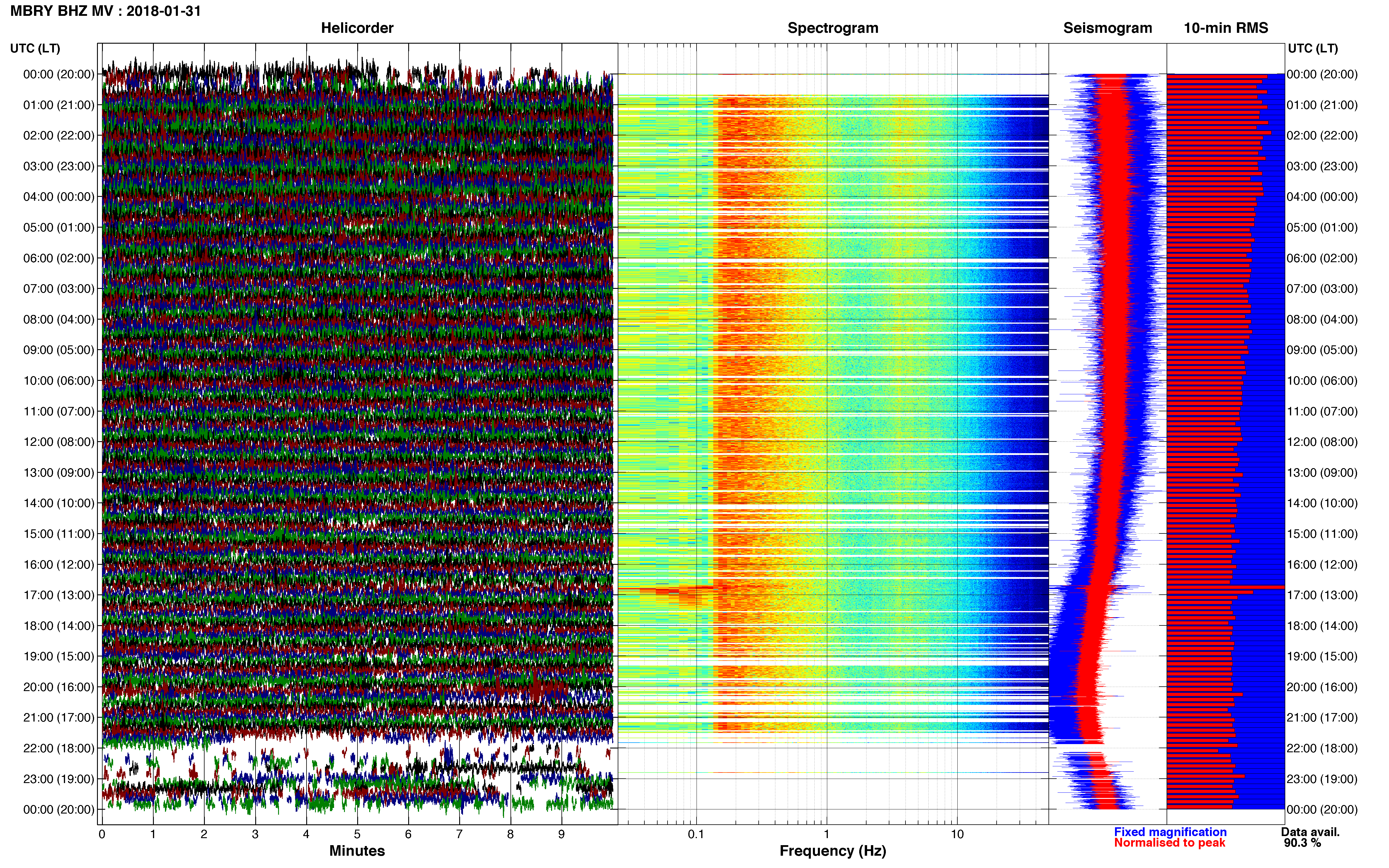Viewport: 1389px width, 868px height.
Task: Click the '10-min RMS' panel heading
Action: tap(1226, 28)
